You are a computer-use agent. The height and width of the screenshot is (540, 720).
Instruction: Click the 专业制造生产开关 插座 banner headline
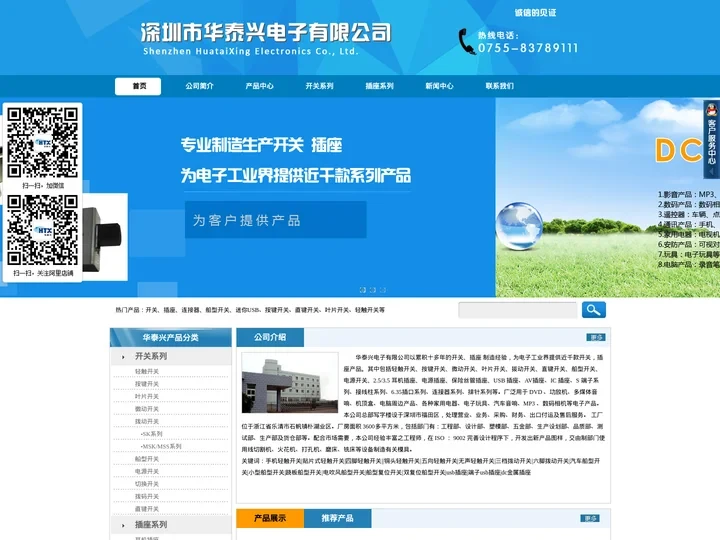click(x=261, y=145)
